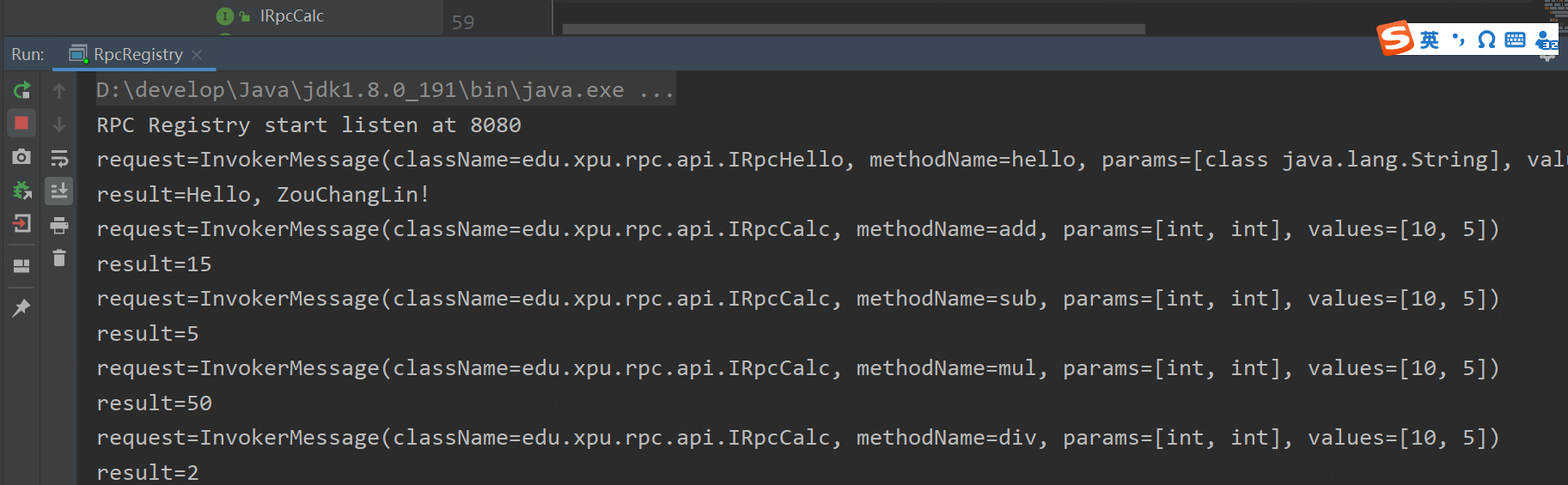Screen dimensions: 1568x485
Task: Switch Sogou input language via 英 button
Action: pos(1430,40)
